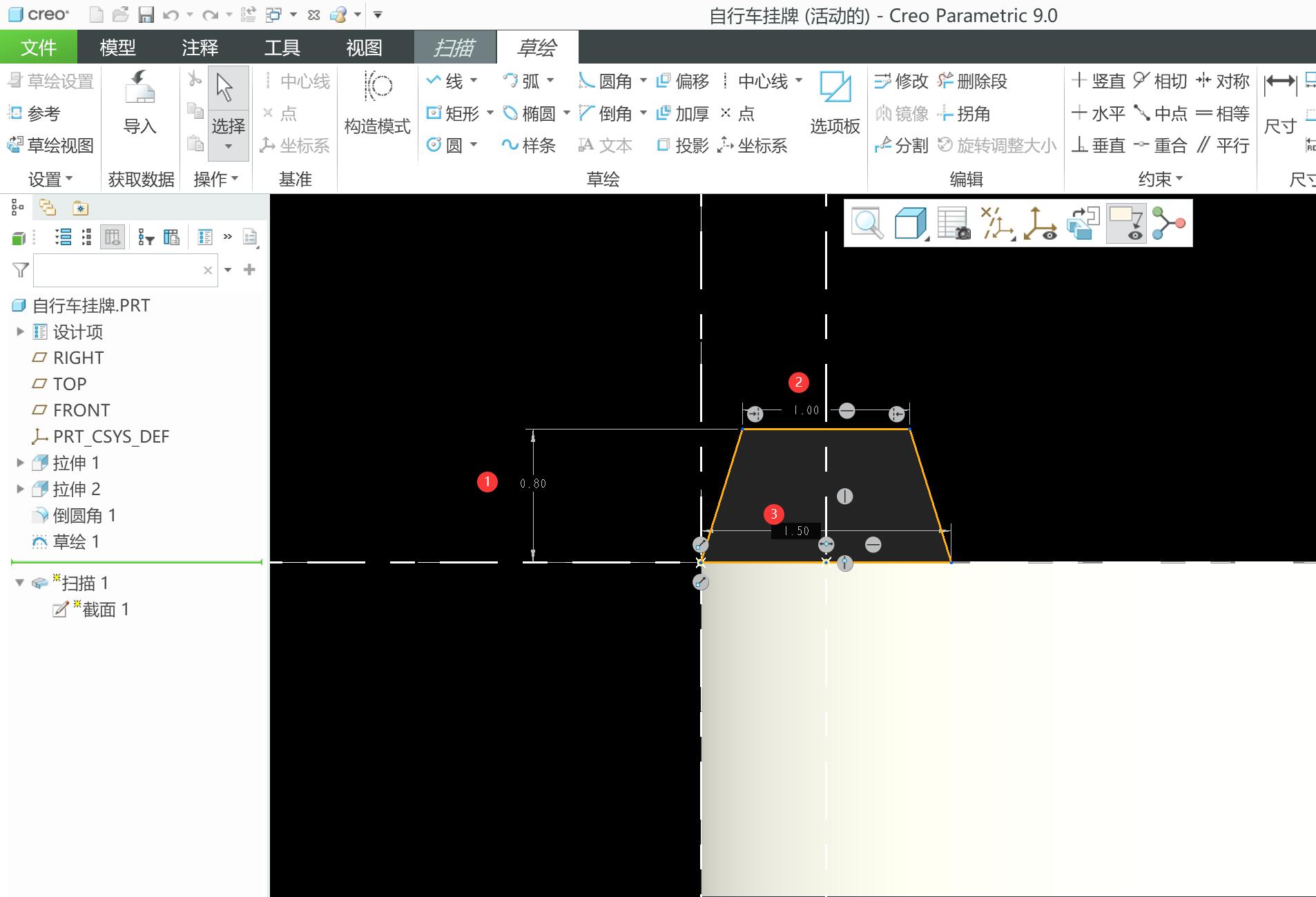Switch to the 注释 (Annotate) tab
The height and width of the screenshot is (897, 1316).
point(200,47)
